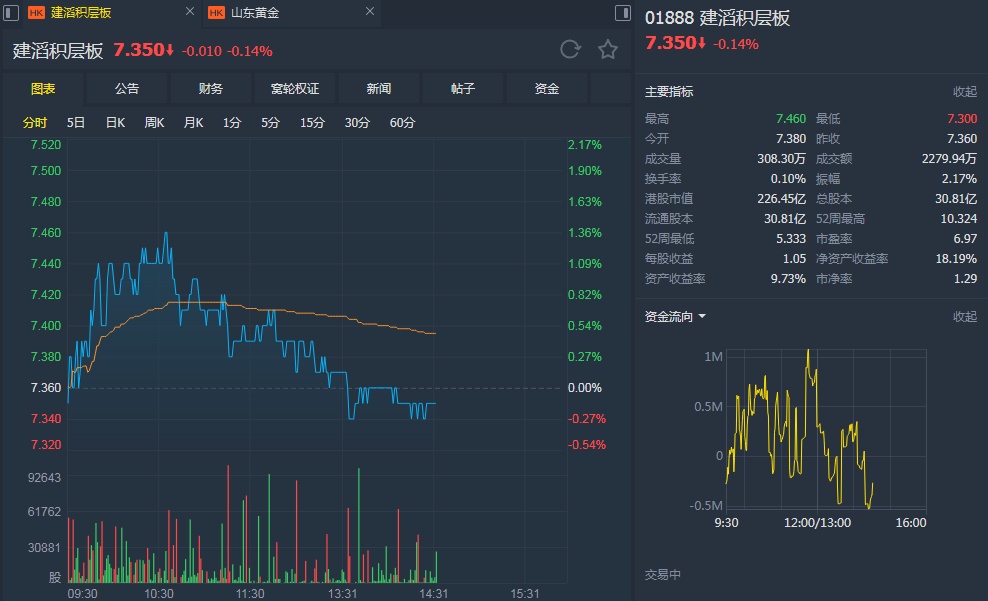
Task: Open the 窝轮权证 warrants tab
Action: tap(295, 89)
